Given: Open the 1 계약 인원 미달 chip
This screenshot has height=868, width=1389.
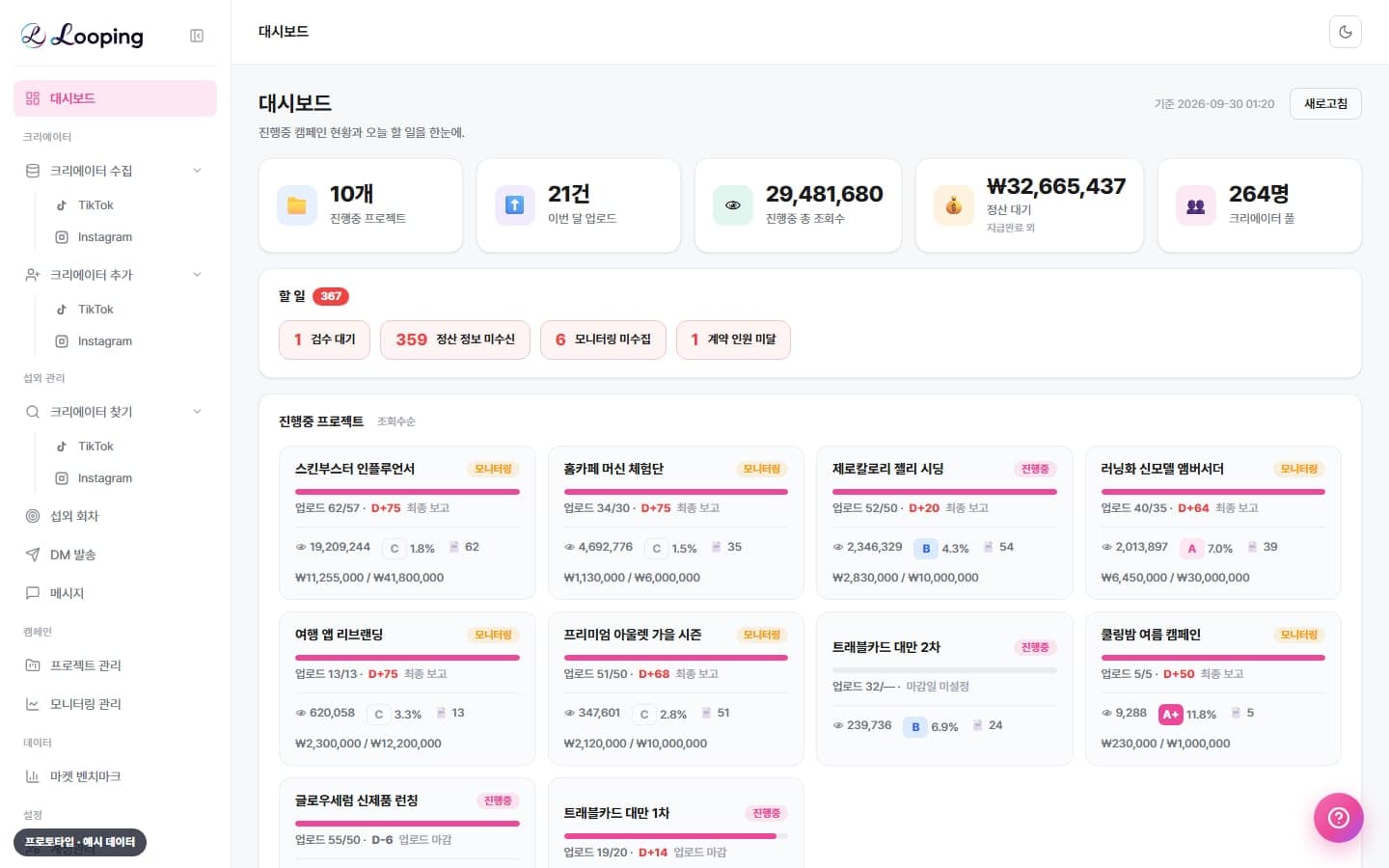Looking at the screenshot, I should (x=733, y=339).
